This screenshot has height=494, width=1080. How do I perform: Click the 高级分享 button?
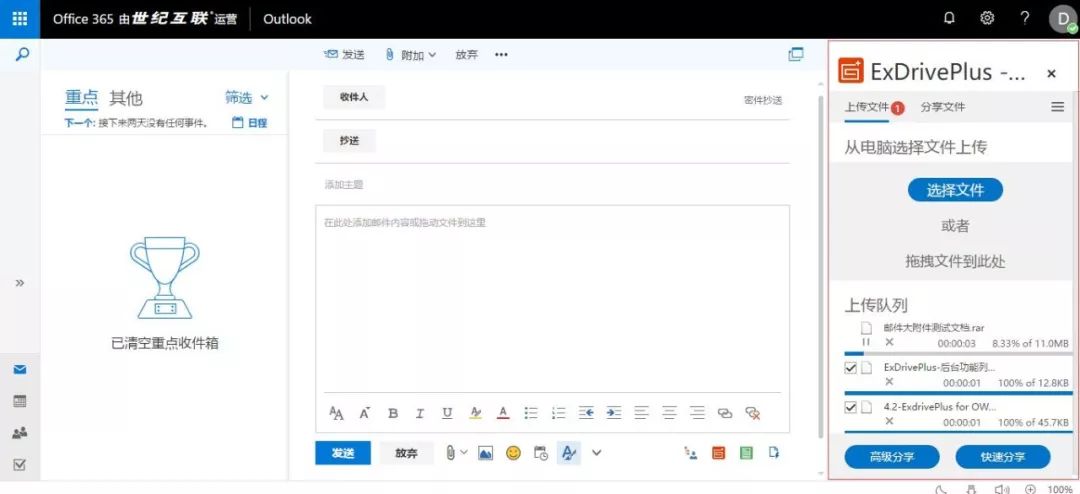892,457
